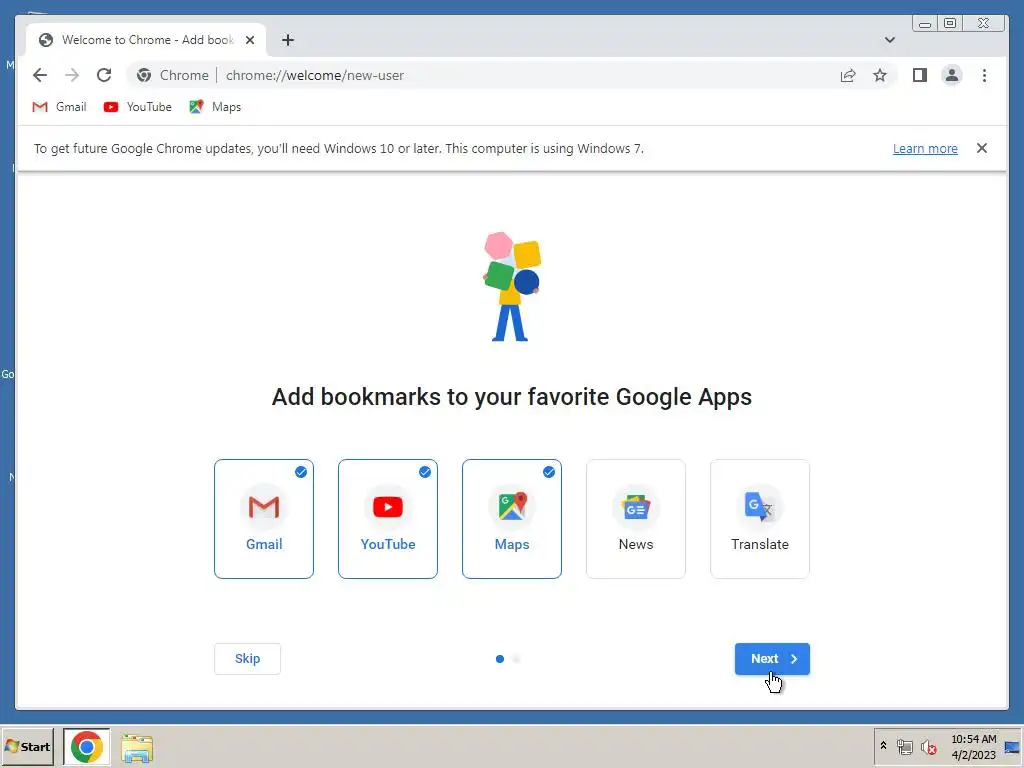1024x768 pixels.
Task: Click the network tray icon
Action: [904, 746]
